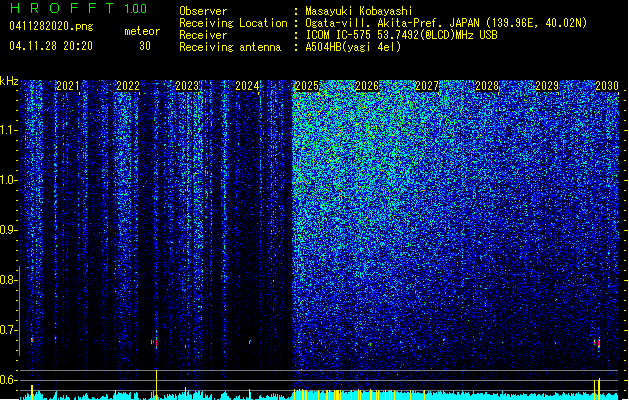Click the Receiving Location label

[233, 23]
